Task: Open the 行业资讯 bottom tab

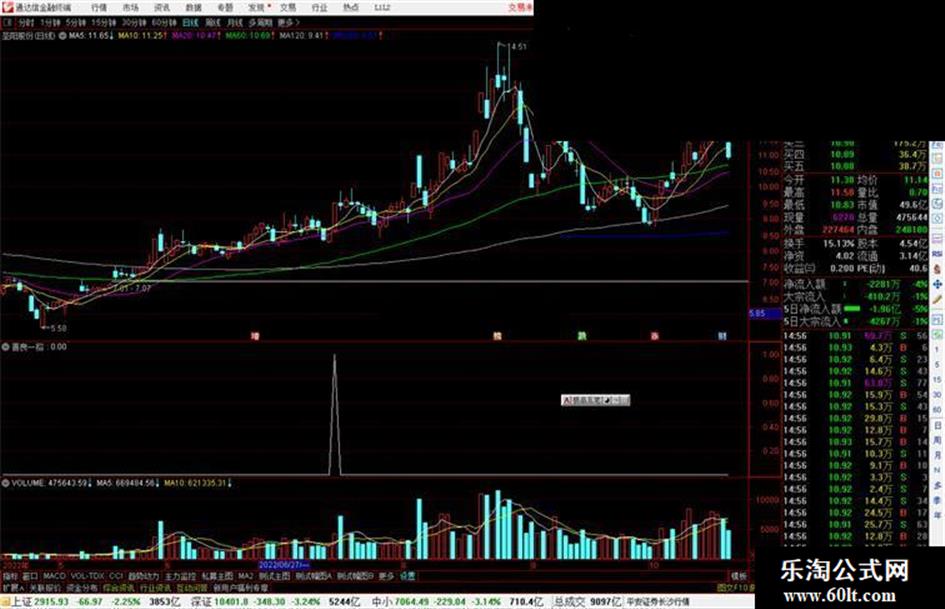Action: click(155, 587)
